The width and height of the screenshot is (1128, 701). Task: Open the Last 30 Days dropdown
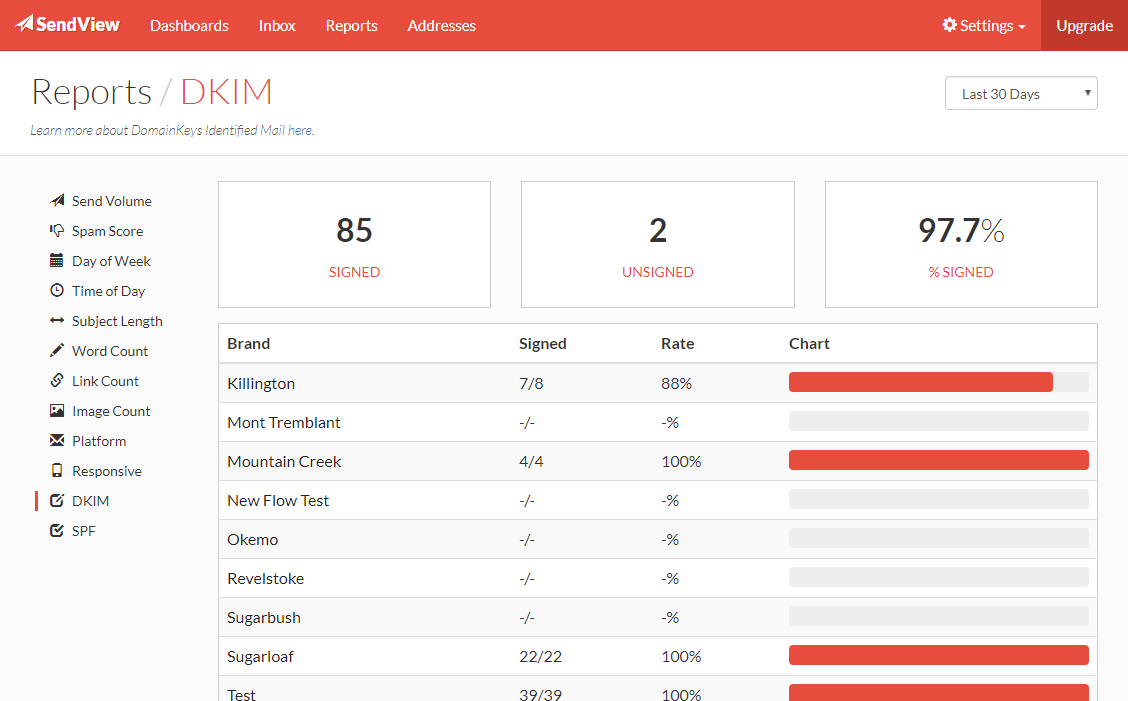point(1021,94)
